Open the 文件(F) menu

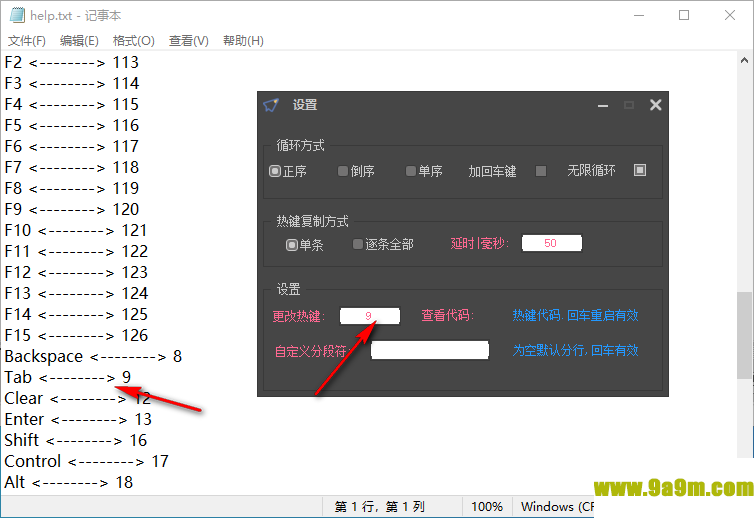(x=27, y=41)
